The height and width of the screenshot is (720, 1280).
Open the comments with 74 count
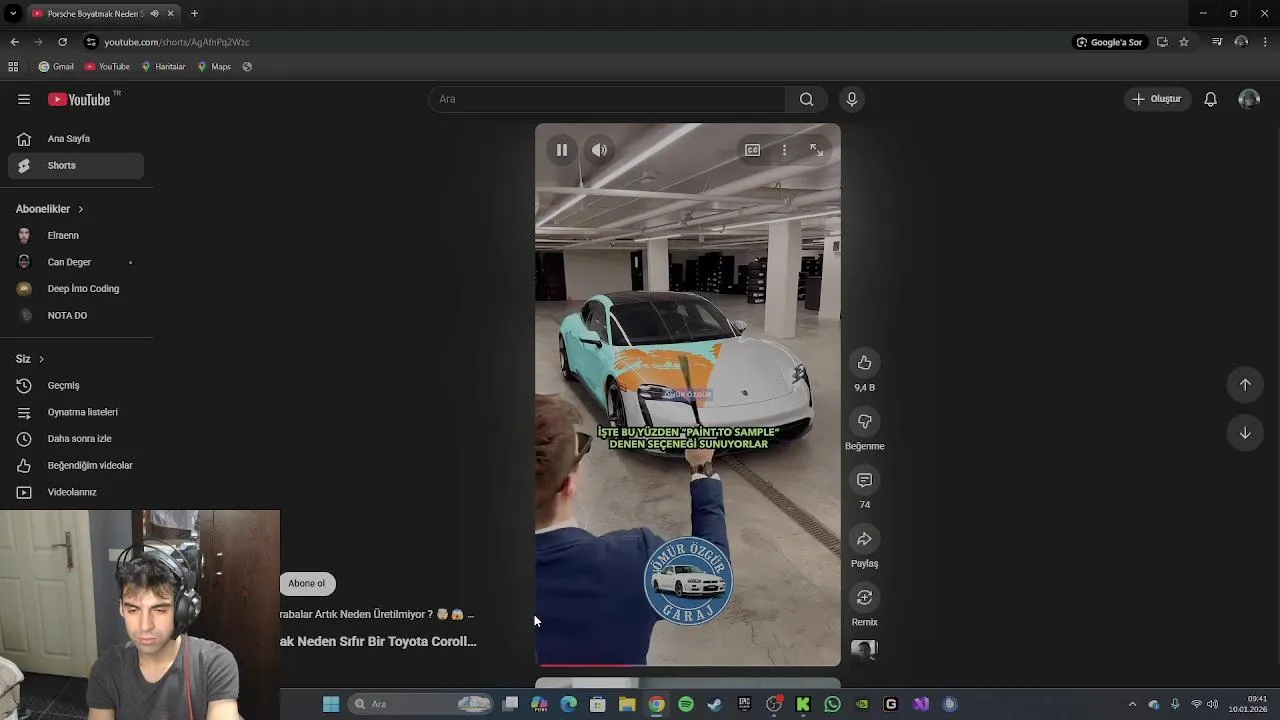point(864,480)
